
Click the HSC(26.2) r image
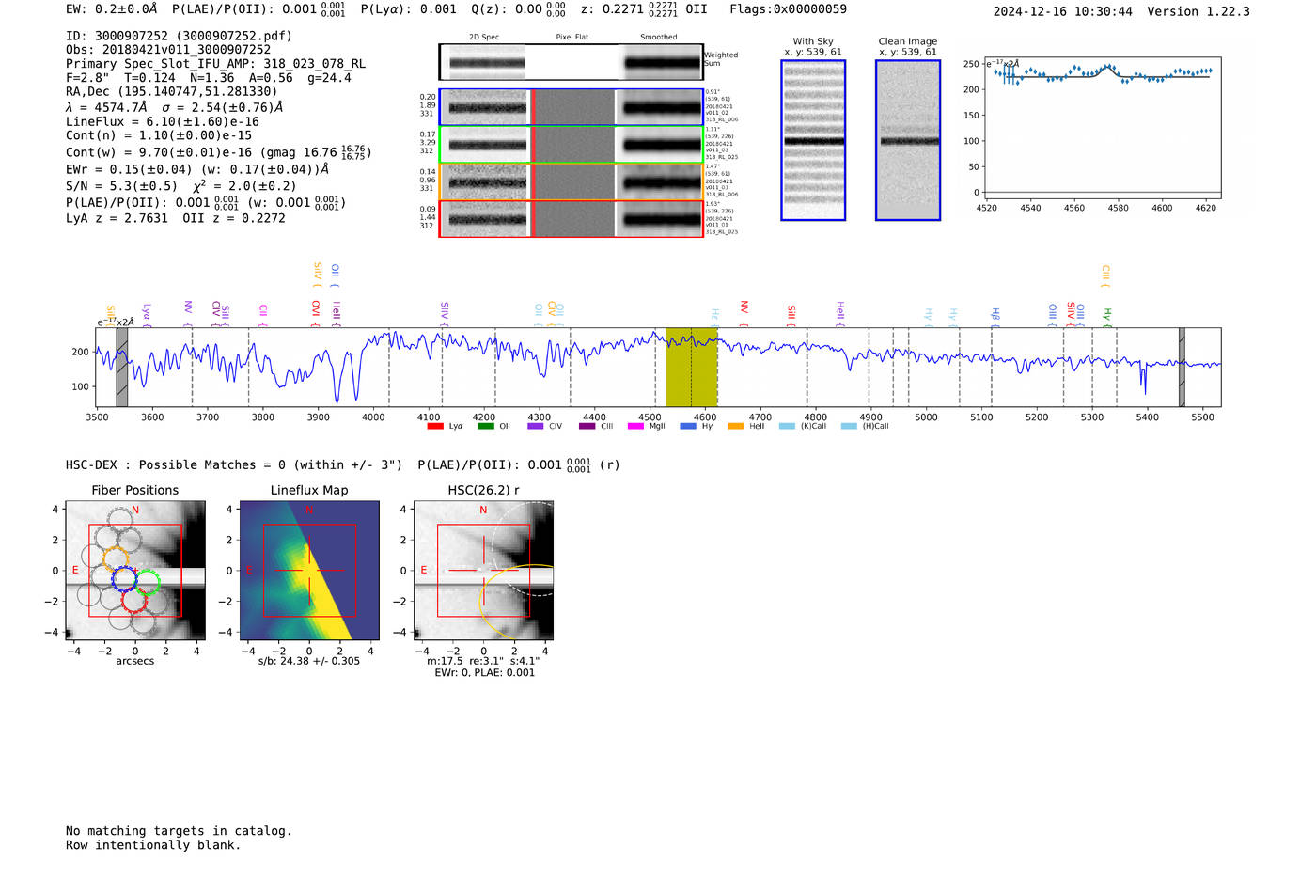pyautogui.click(x=483, y=571)
